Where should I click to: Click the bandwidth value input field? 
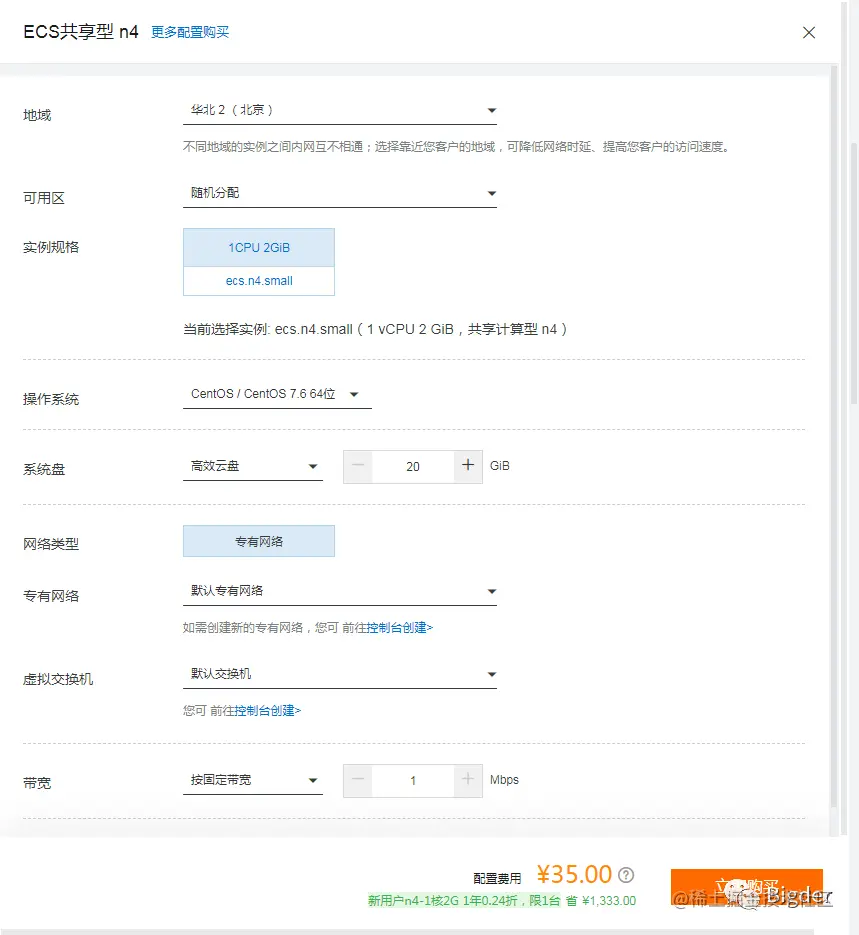[412, 780]
